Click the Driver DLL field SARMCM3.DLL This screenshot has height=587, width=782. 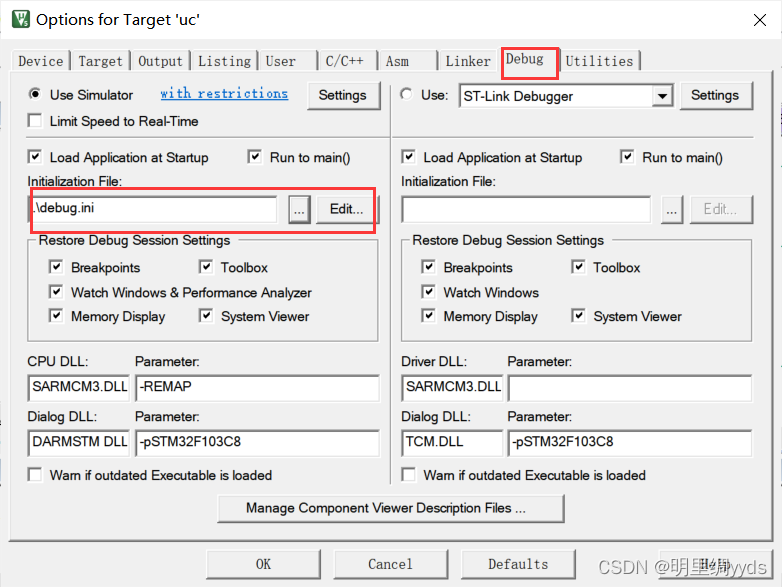pyautogui.click(x=452, y=388)
